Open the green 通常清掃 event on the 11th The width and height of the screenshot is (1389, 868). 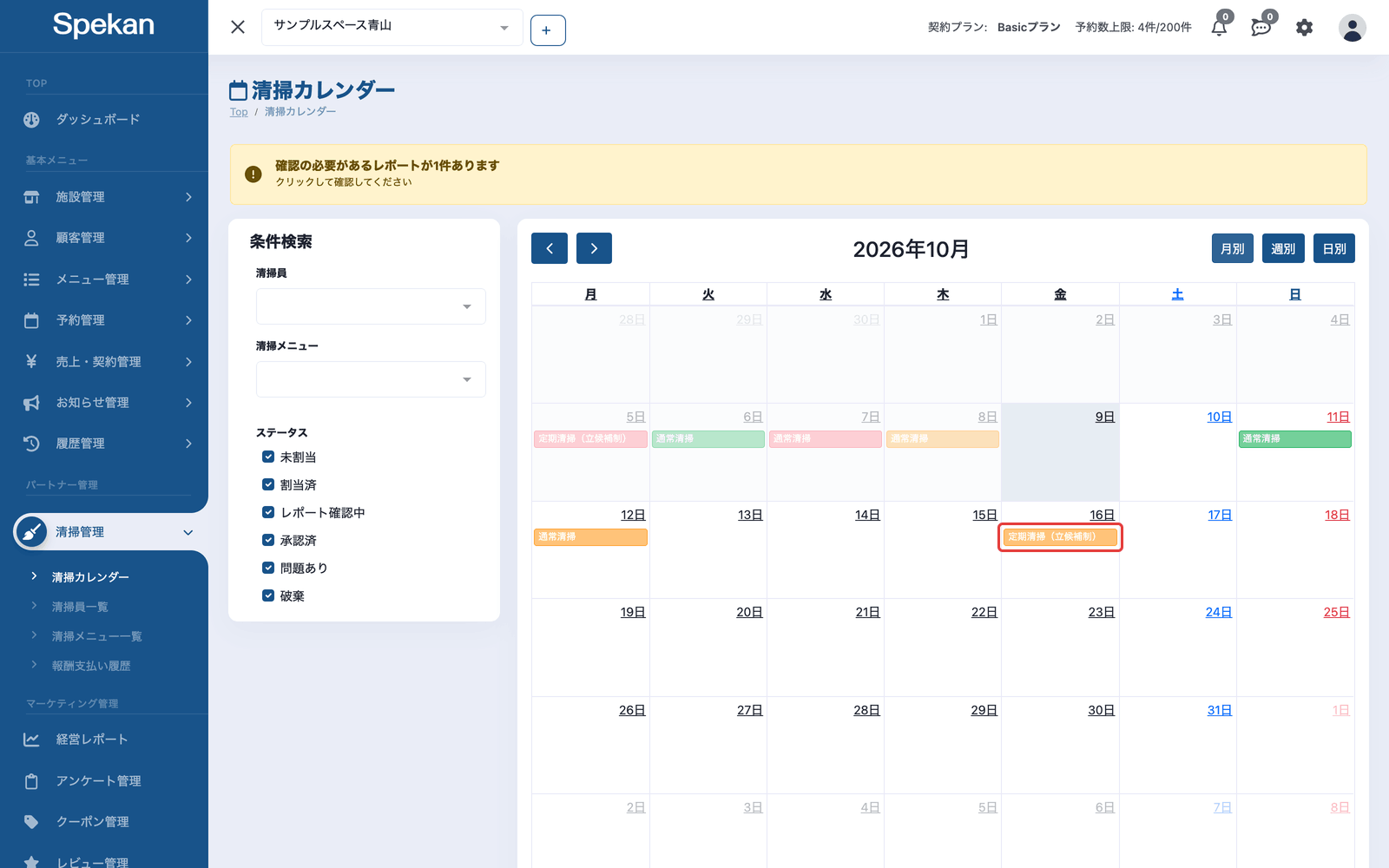(1295, 439)
